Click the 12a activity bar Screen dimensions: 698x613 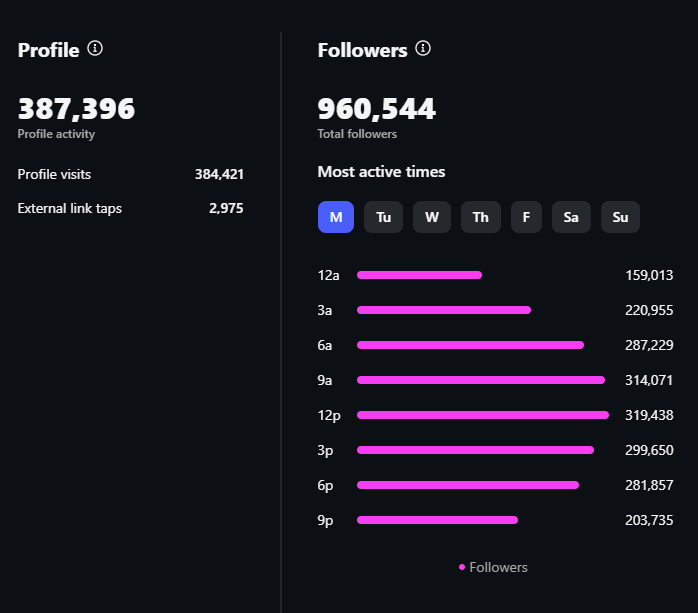[419, 275]
